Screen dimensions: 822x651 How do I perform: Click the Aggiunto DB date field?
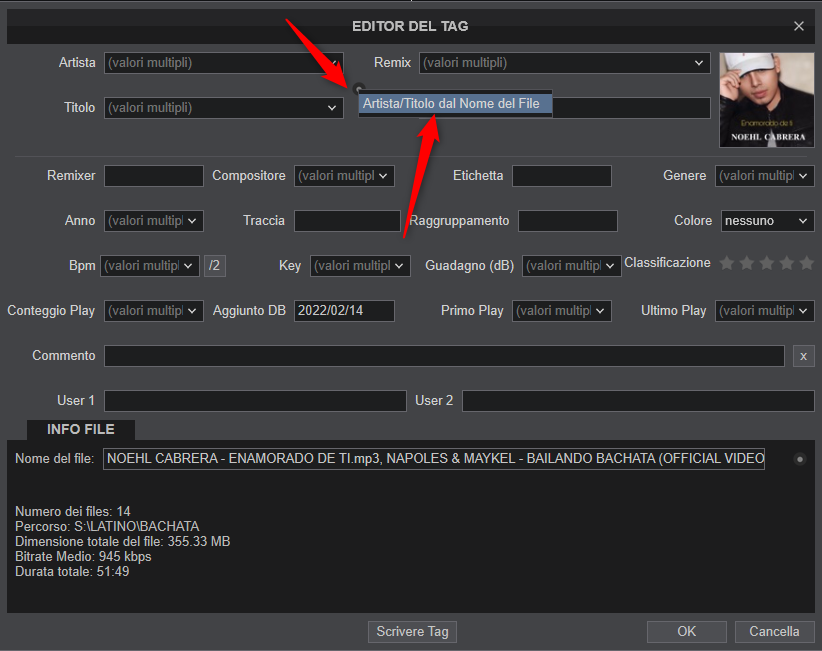coord(344,311)
